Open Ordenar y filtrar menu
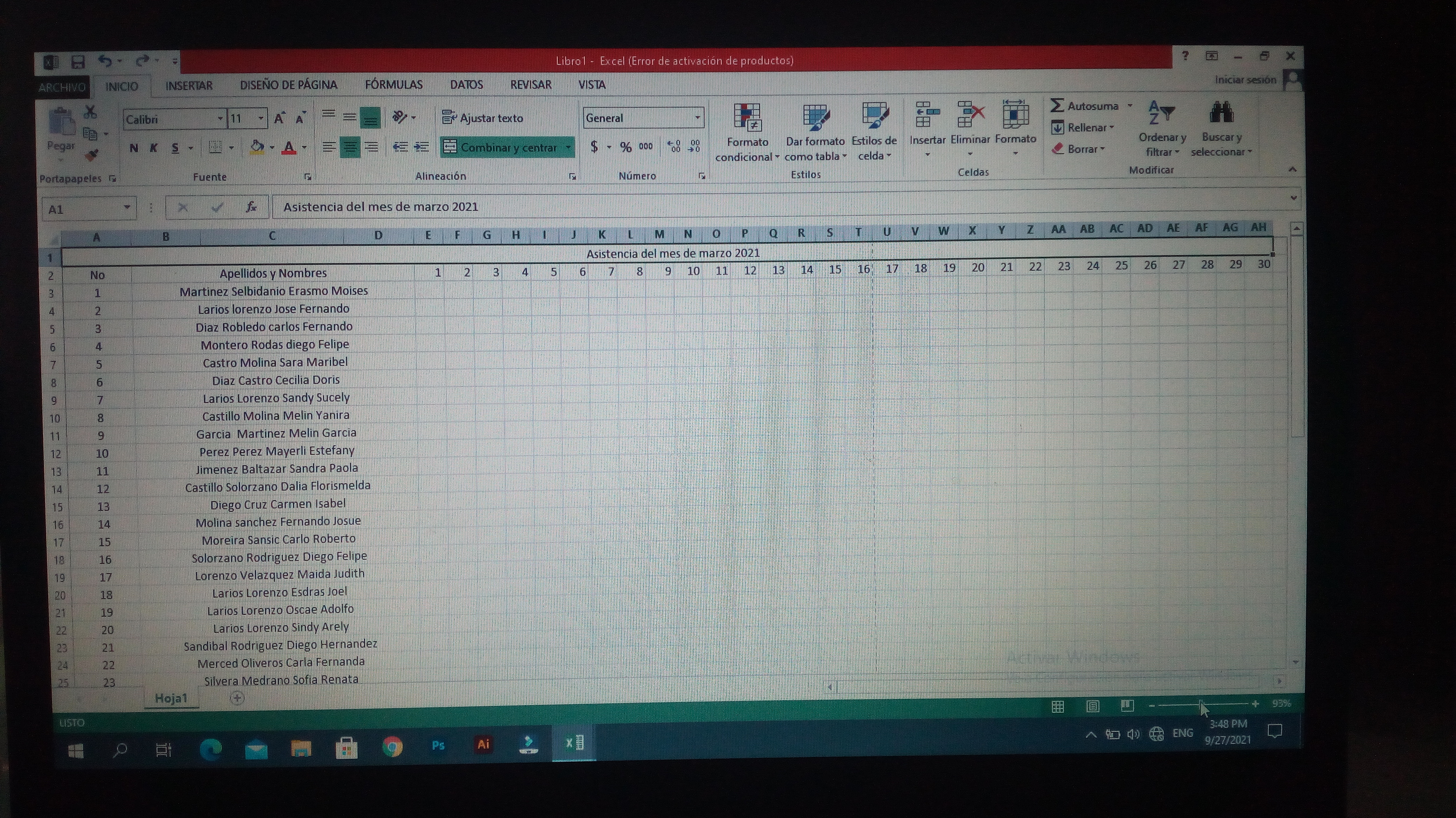 pyautogui.click(x=1162, y=129)
